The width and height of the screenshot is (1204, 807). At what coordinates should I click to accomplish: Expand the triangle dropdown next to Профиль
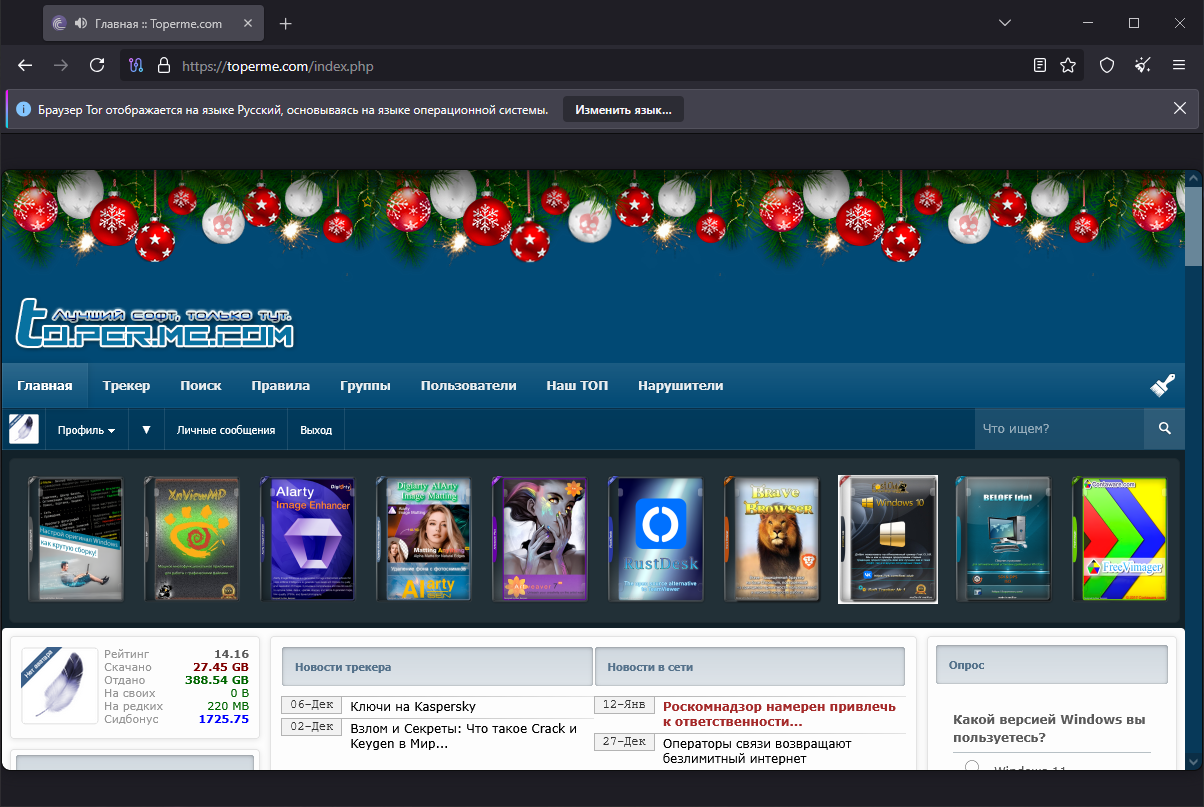tap(146, 430)
